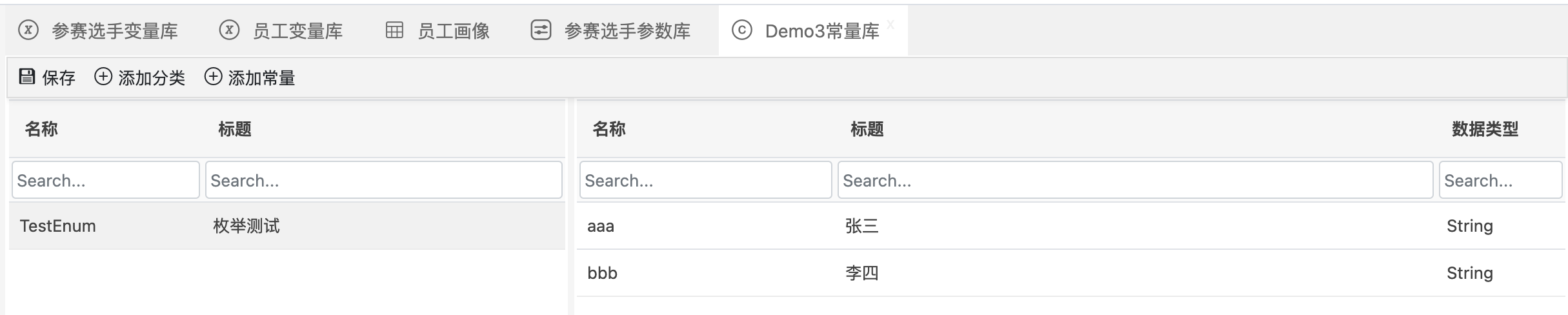
Task: Click the 员工画像 tab table icon
Action: (x=394, y=30)
